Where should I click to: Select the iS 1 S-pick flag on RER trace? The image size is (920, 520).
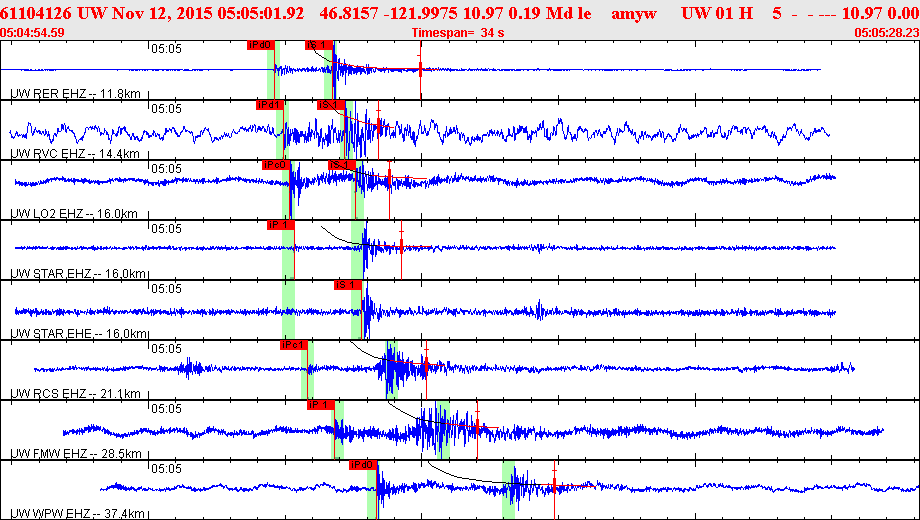[x=319, y=45]
